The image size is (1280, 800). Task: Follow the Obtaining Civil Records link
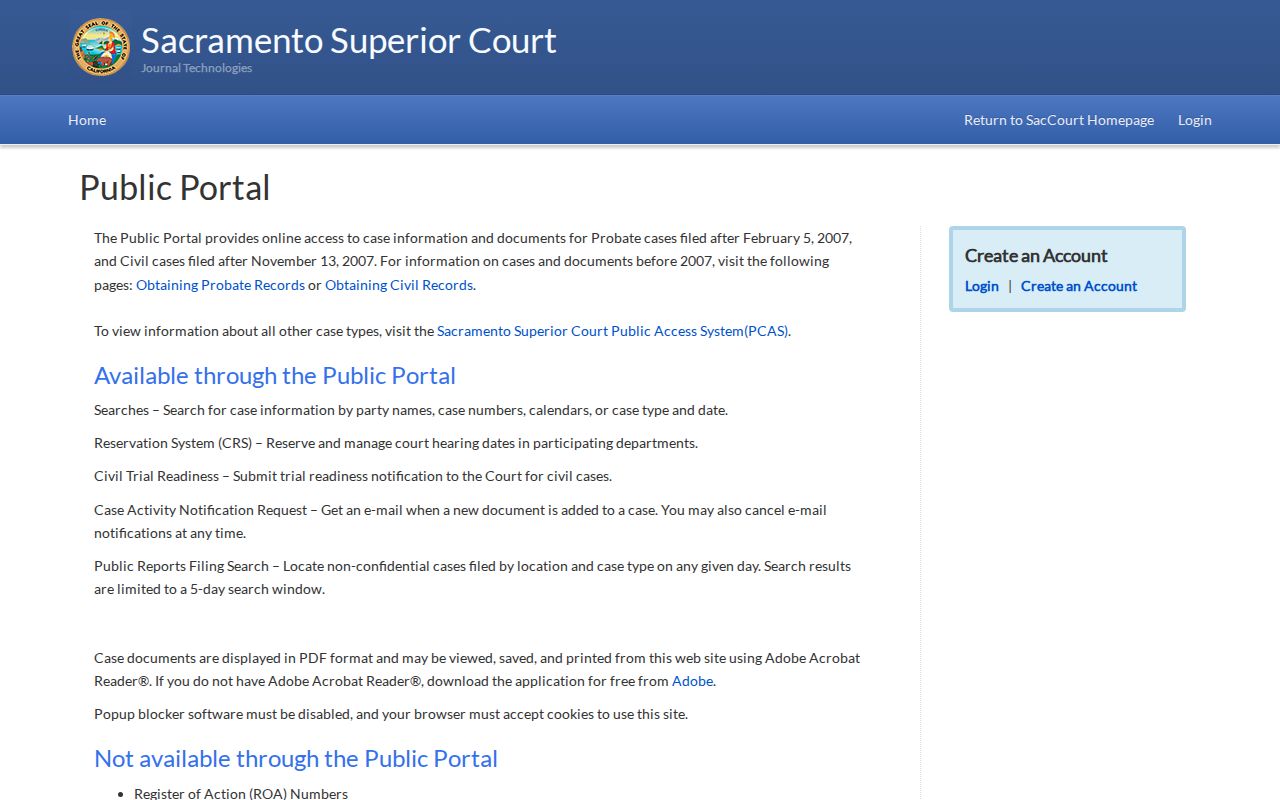click(x=399, y=285)
